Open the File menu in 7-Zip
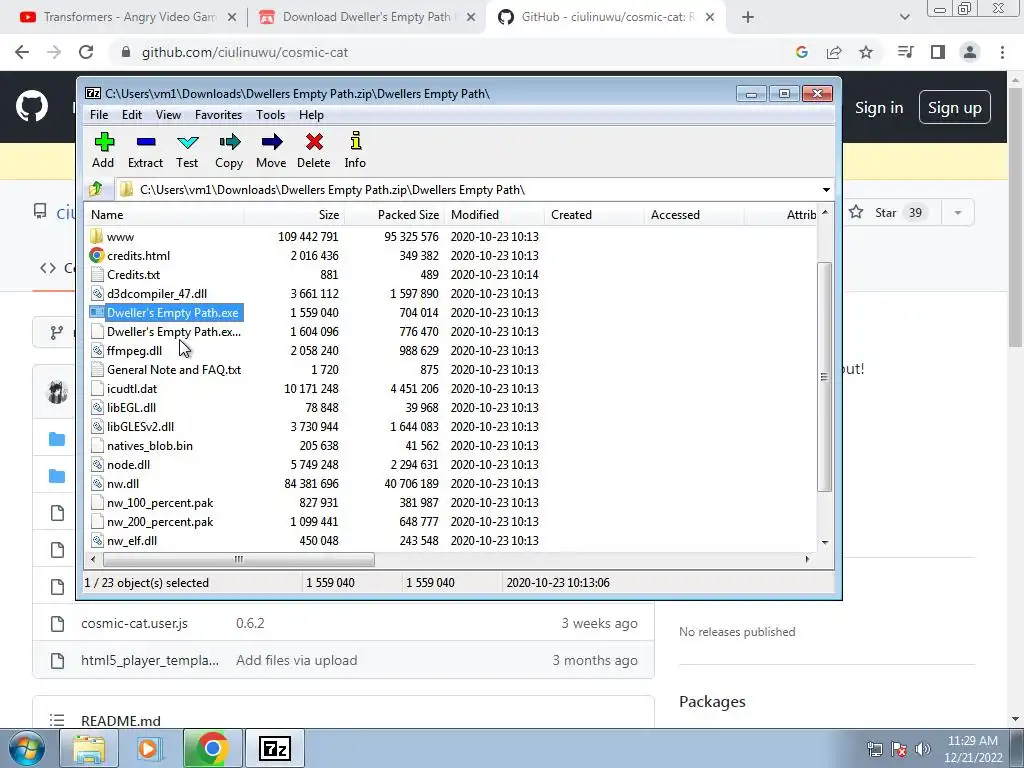1024x768 pixels. pos(99,115)
